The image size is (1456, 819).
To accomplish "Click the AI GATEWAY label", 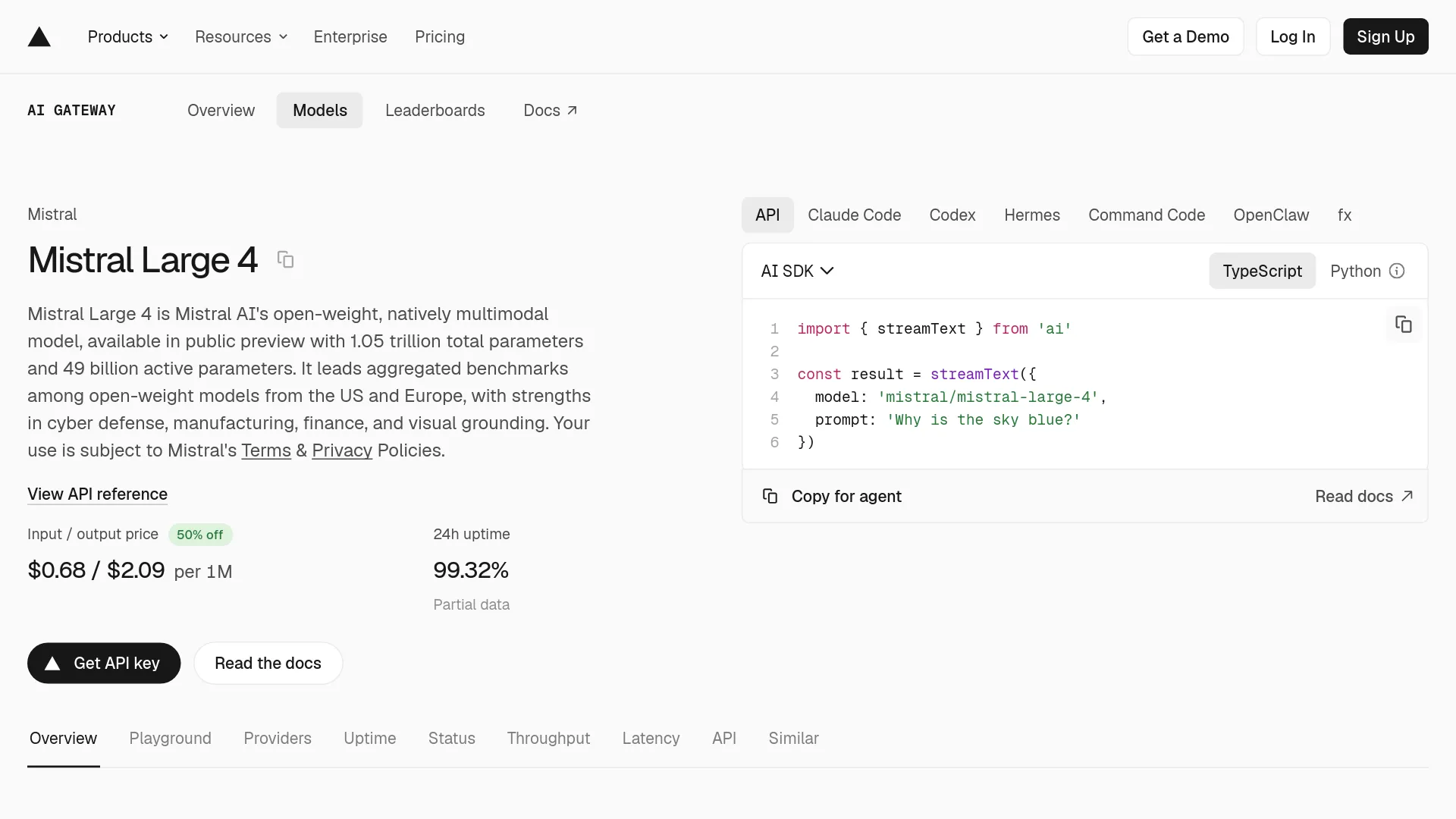I will pos(71,110).
